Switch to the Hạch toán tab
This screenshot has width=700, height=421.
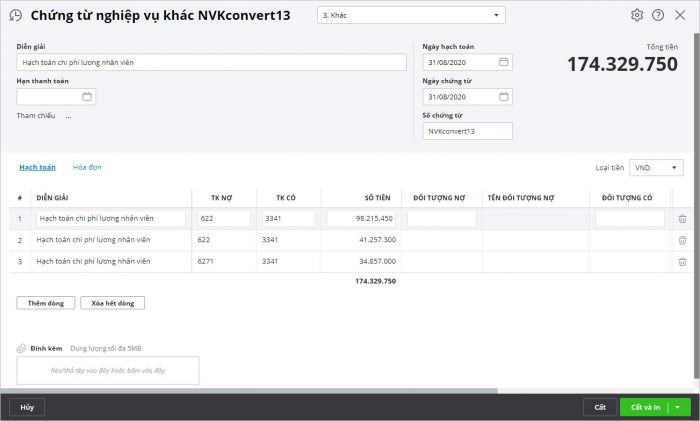pyautogui.click(x=38, y=167)
